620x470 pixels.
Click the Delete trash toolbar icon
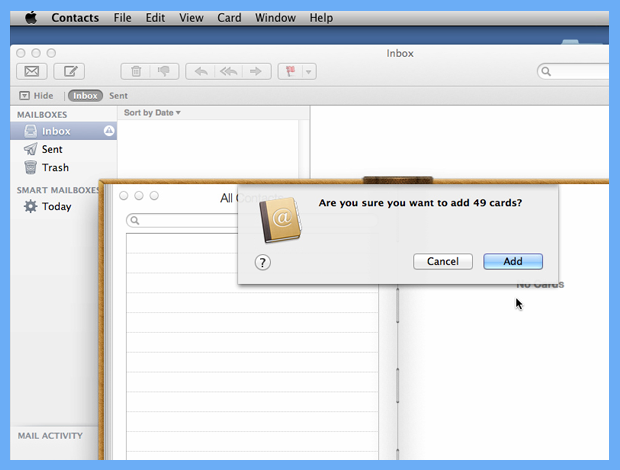(136, 72)
